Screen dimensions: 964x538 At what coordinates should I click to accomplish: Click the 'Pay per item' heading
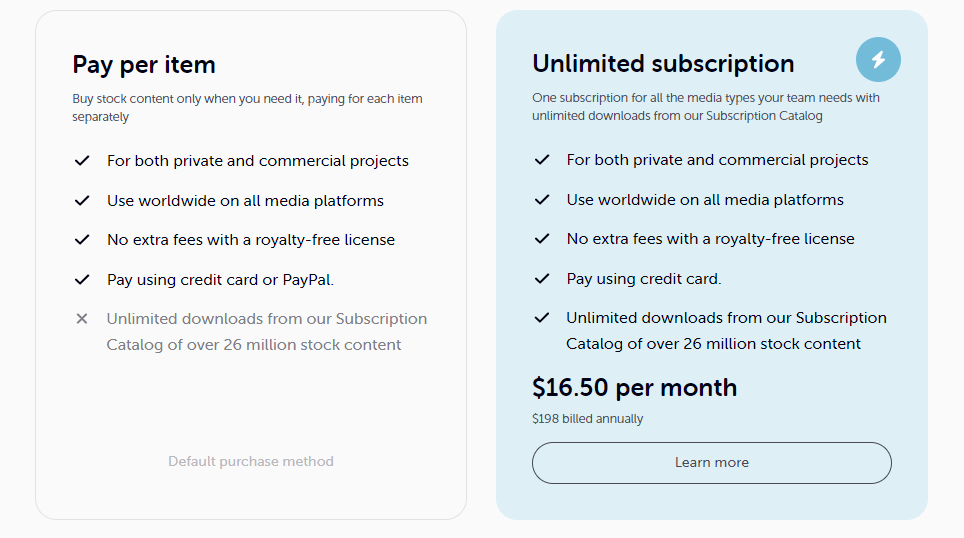144,65
